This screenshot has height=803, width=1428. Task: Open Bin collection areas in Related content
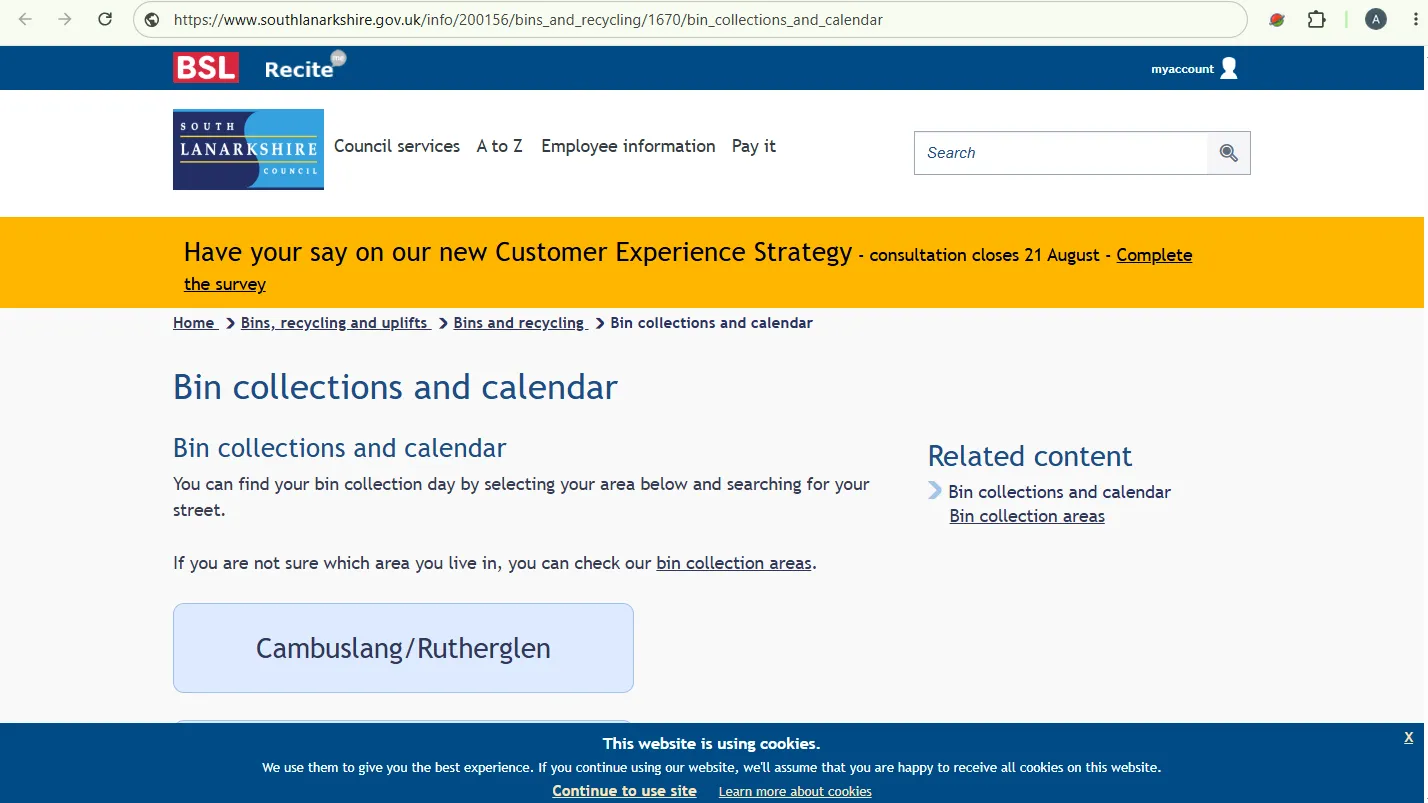pos(1027,516)
